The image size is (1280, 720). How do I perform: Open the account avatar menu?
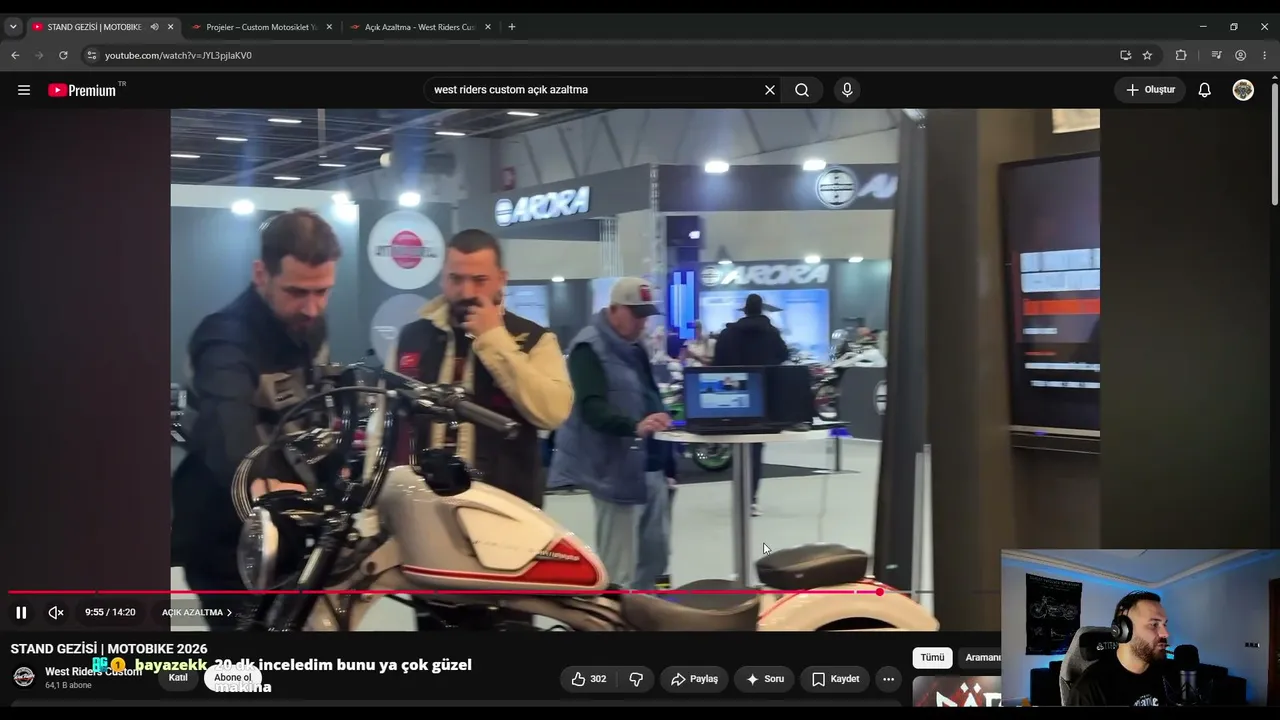[x=1243, y=90]
